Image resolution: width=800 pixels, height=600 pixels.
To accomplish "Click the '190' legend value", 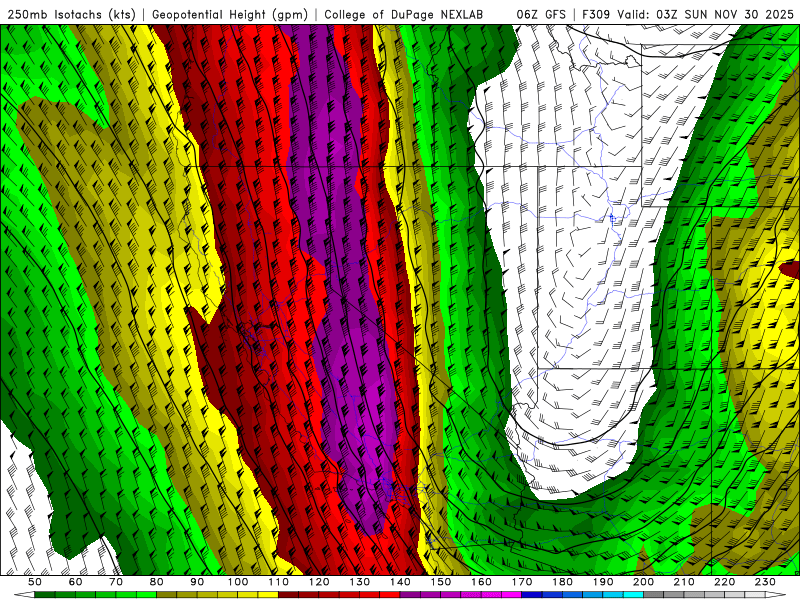I will click(603, 582).
